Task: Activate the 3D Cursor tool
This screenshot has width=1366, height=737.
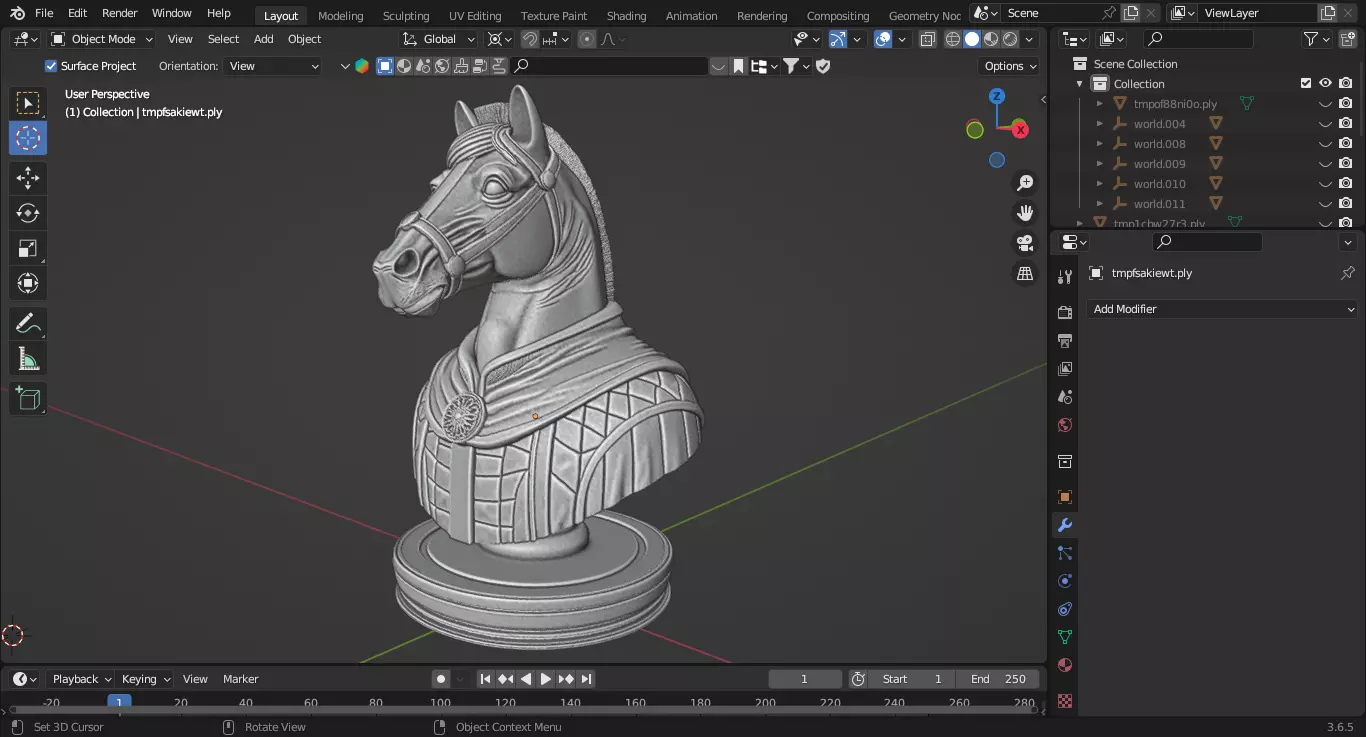Action: 28,138
